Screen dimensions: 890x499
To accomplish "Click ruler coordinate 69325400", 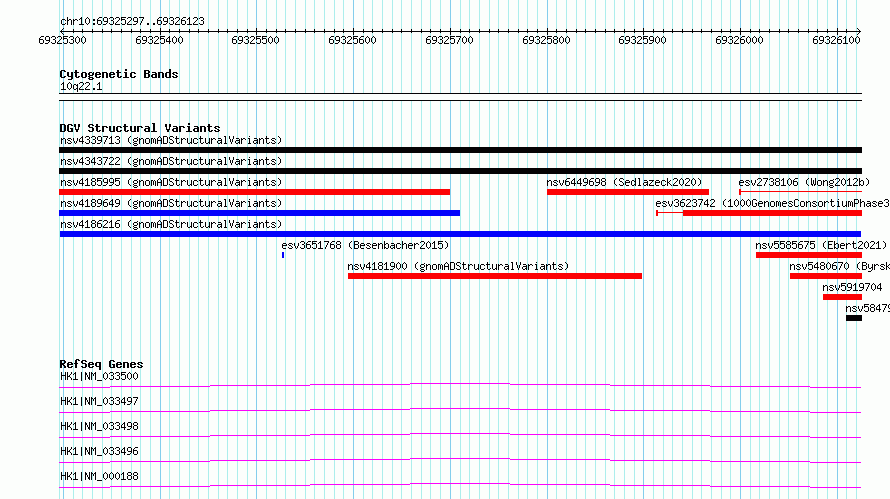I will point(159,40).
